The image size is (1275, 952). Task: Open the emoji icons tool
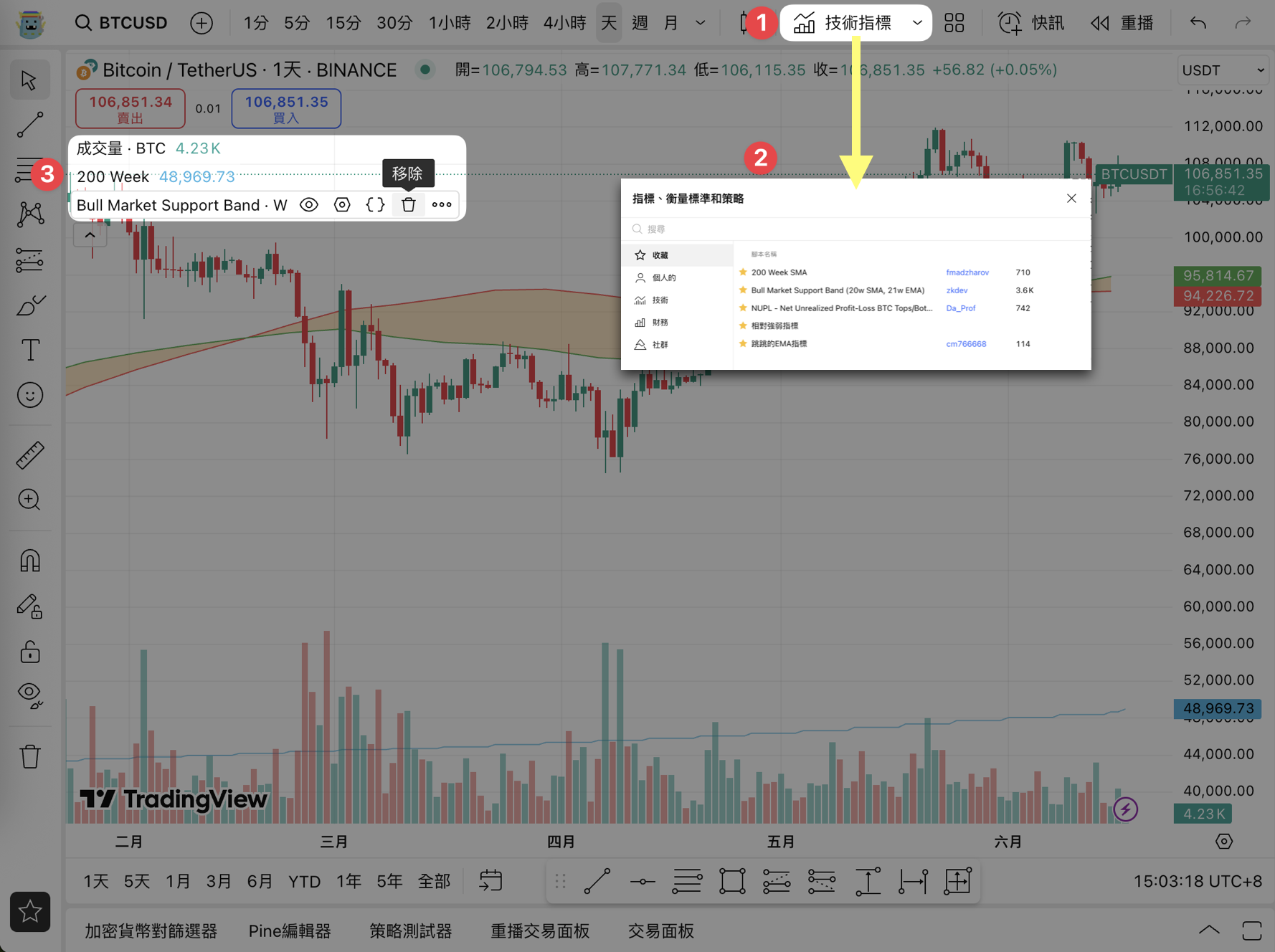click(x=29, y=396)
